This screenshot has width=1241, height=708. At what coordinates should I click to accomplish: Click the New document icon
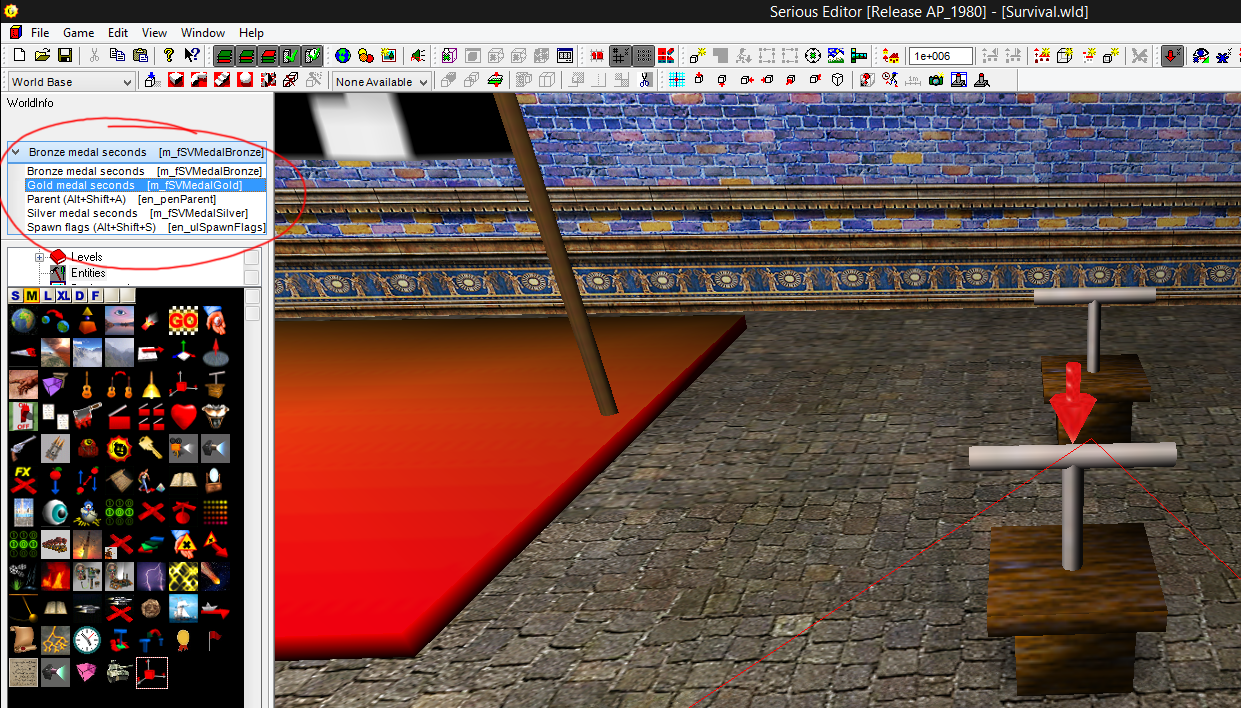[18, 56]
